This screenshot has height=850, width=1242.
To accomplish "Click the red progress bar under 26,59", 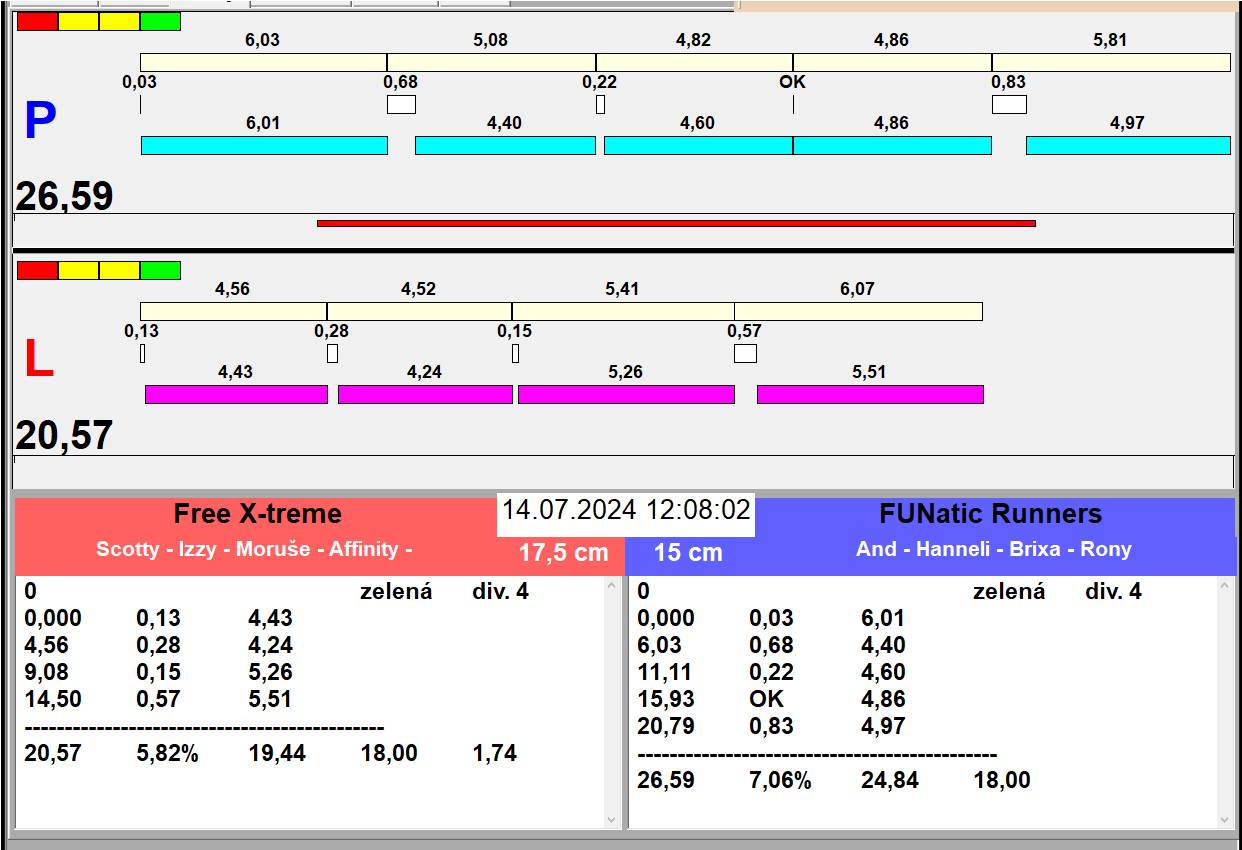I will [676, 223].
